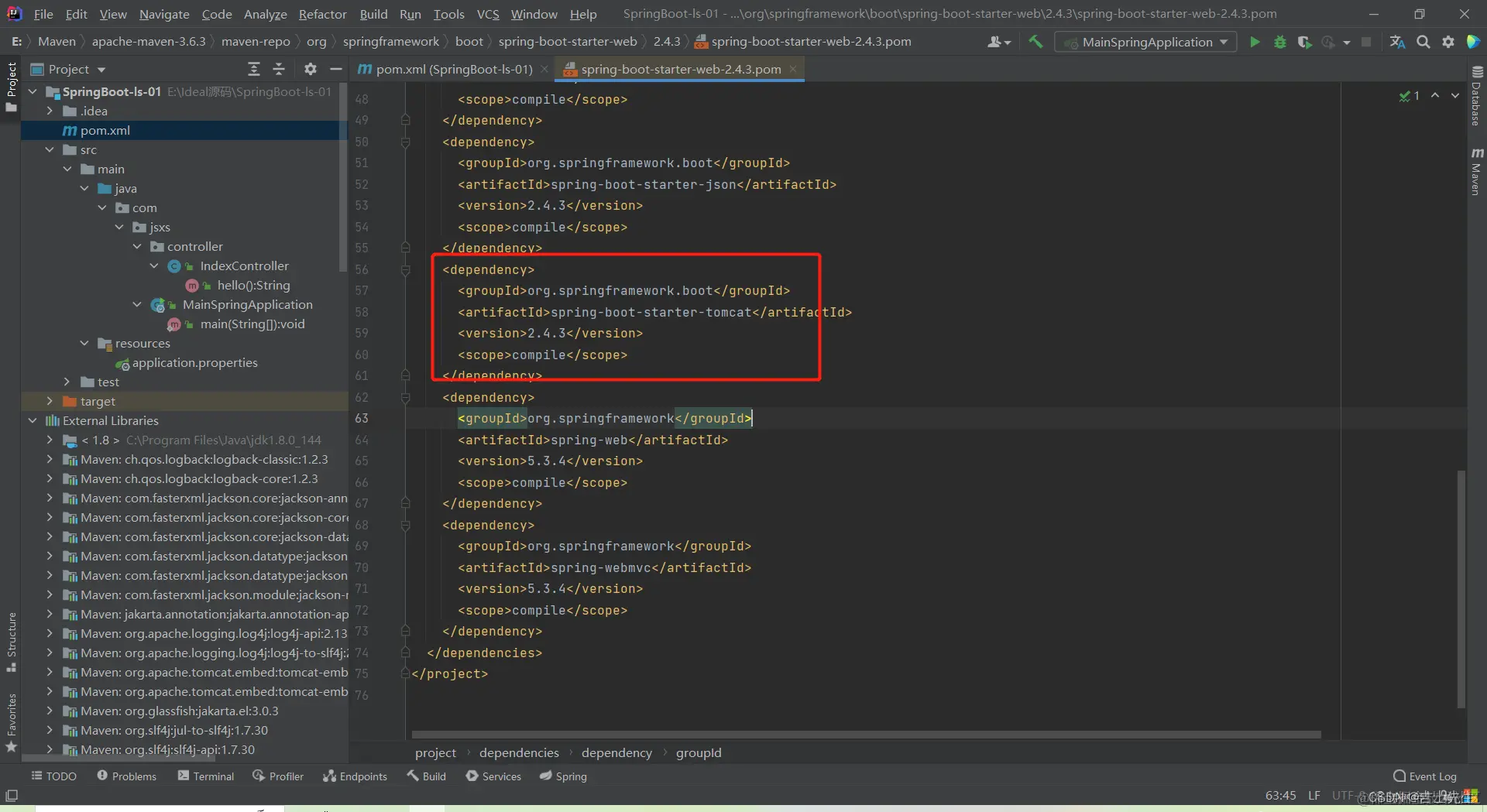Toggle the Project tool window side button
The height and width of the screenshot is (812, 1487).
[x=11, y=87]
